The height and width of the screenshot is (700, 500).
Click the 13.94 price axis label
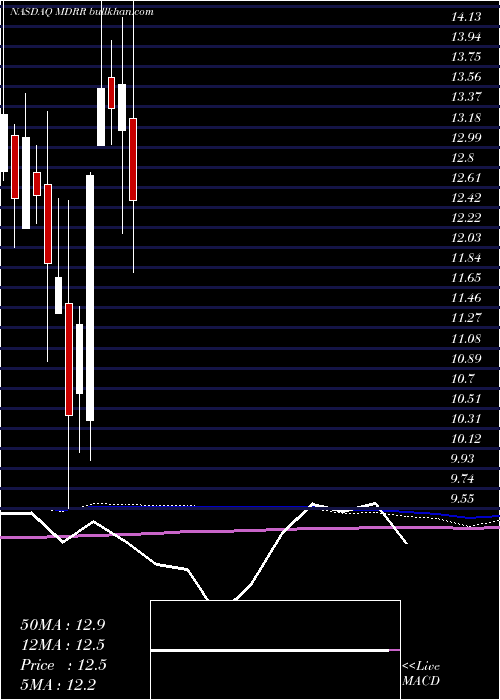pos(466,37)
